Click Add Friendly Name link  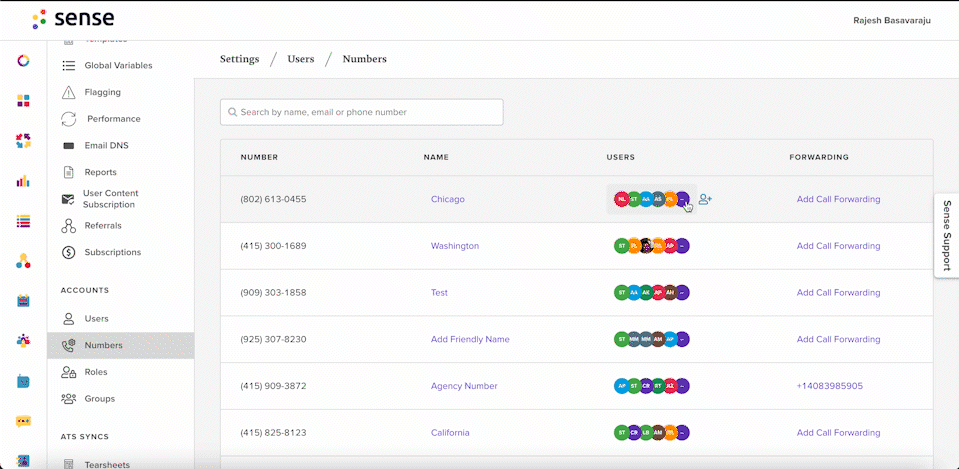pos(470,339)
